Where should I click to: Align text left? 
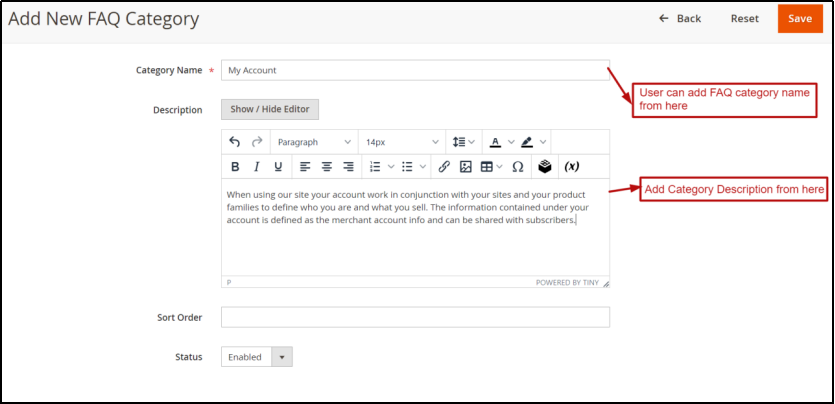305,167
